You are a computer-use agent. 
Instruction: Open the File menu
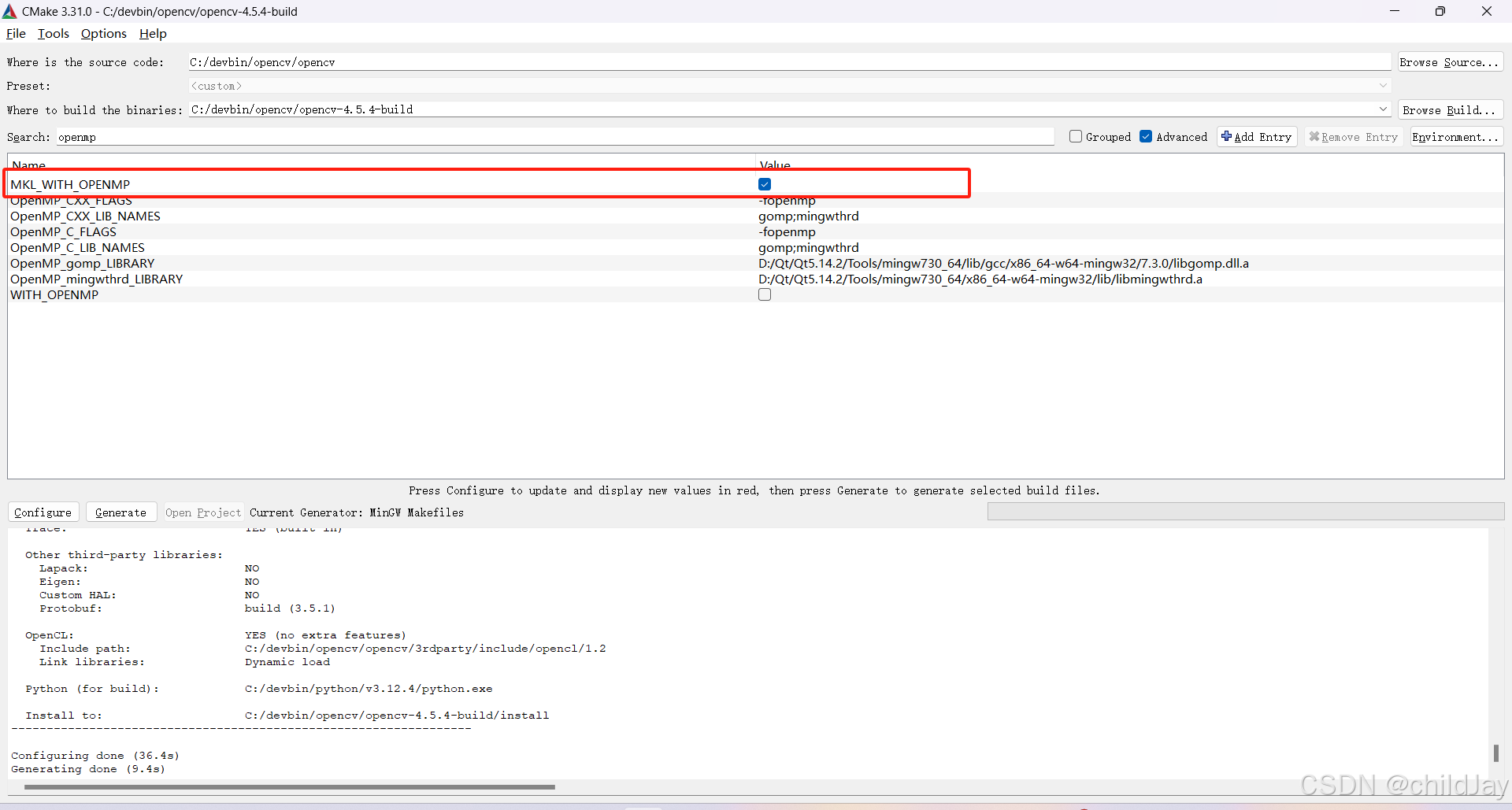pos(16,33)
